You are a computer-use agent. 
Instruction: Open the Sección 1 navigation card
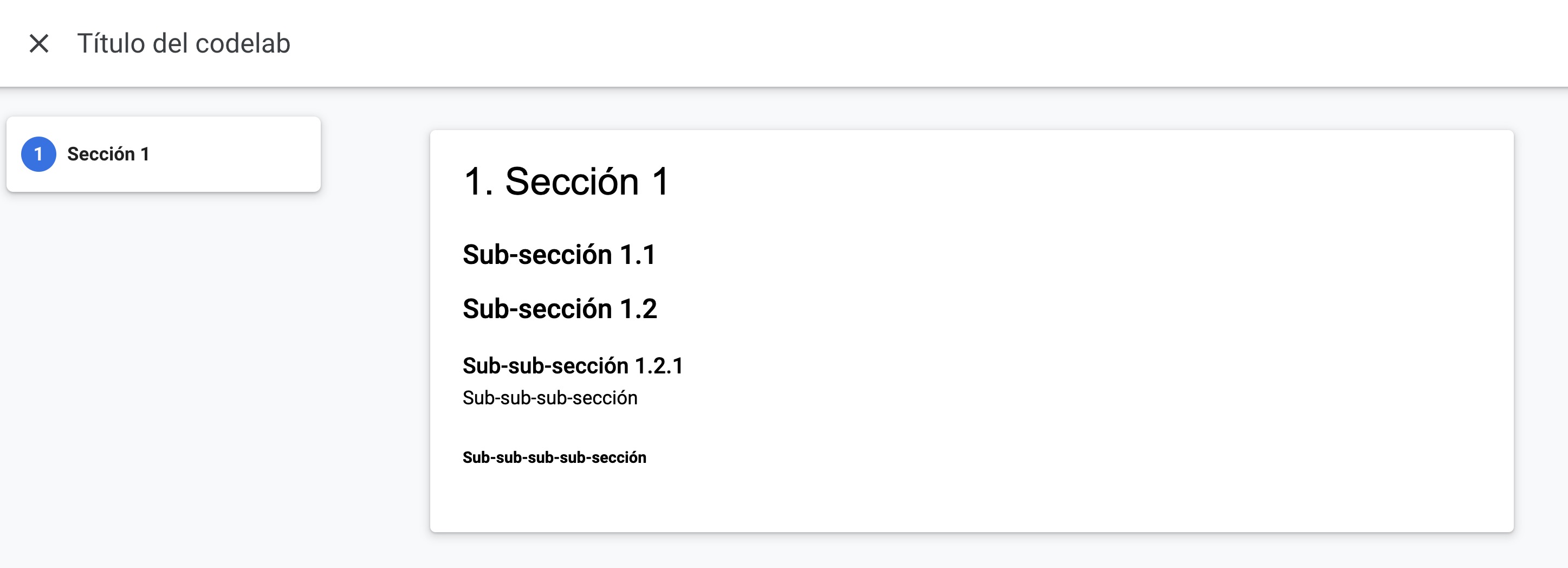163,153
